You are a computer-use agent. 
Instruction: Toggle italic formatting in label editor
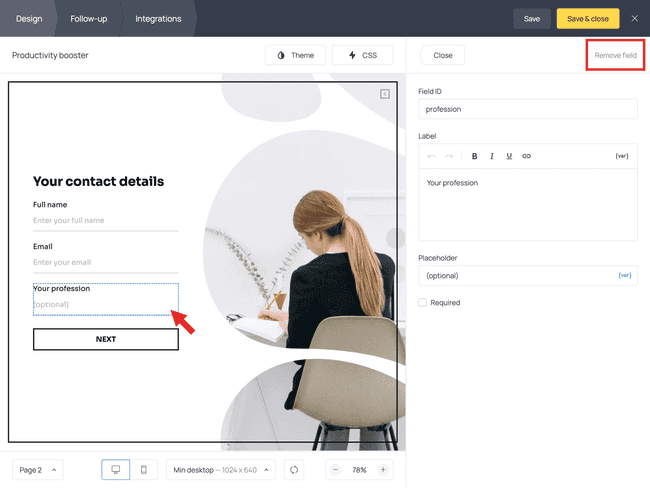pyautogui.click(x=492, y=156)
